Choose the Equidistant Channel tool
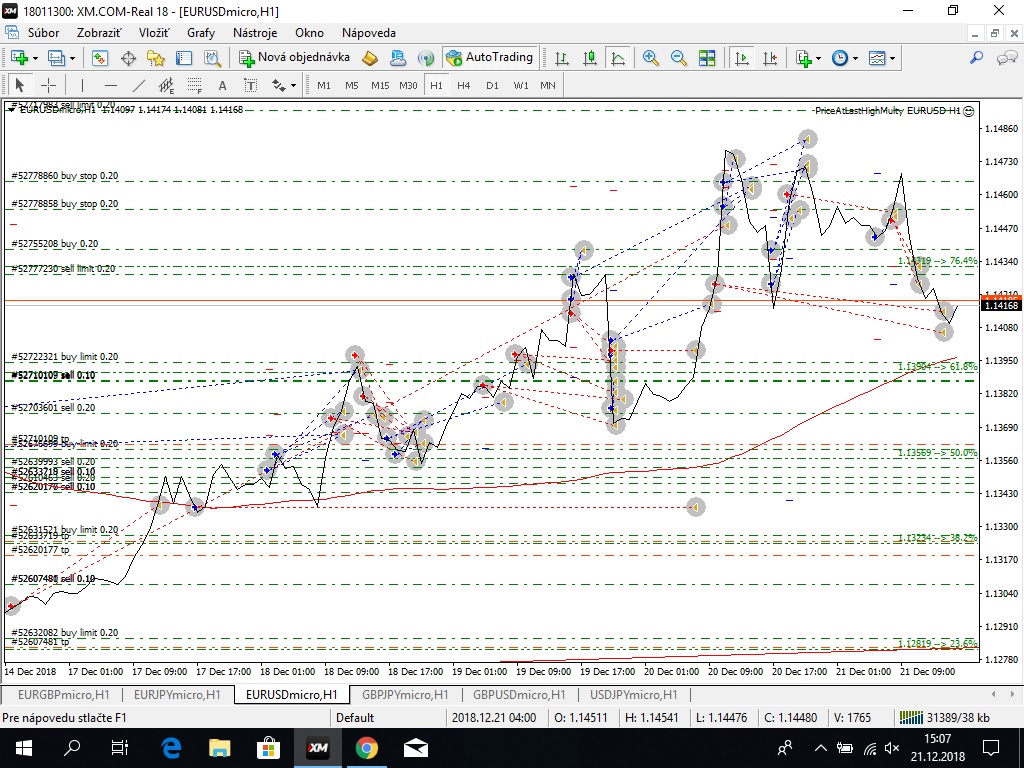The height and width of the screenshot is (768, 1024). point(167,86)
